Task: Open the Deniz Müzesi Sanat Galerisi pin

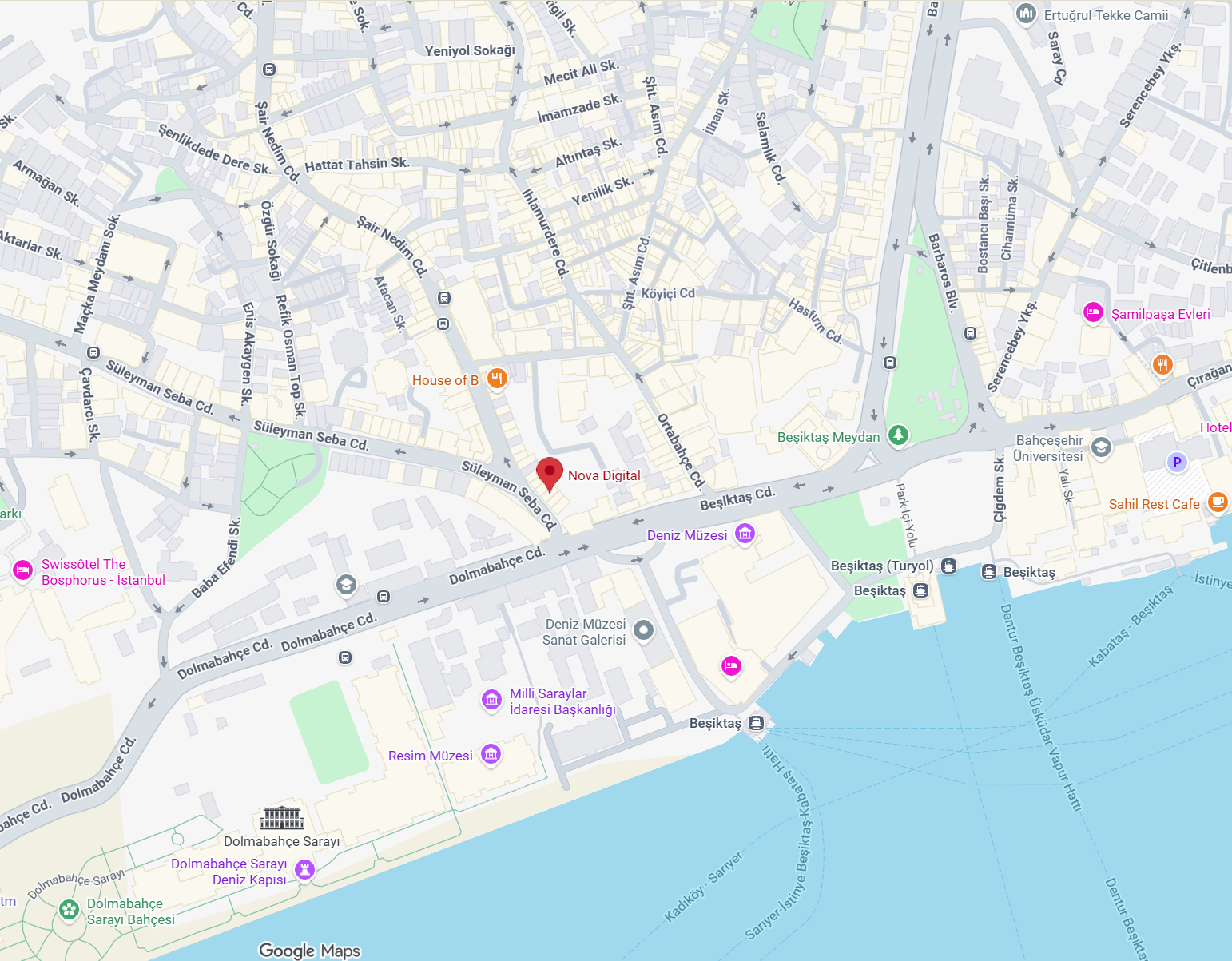Action: (643, 631)
